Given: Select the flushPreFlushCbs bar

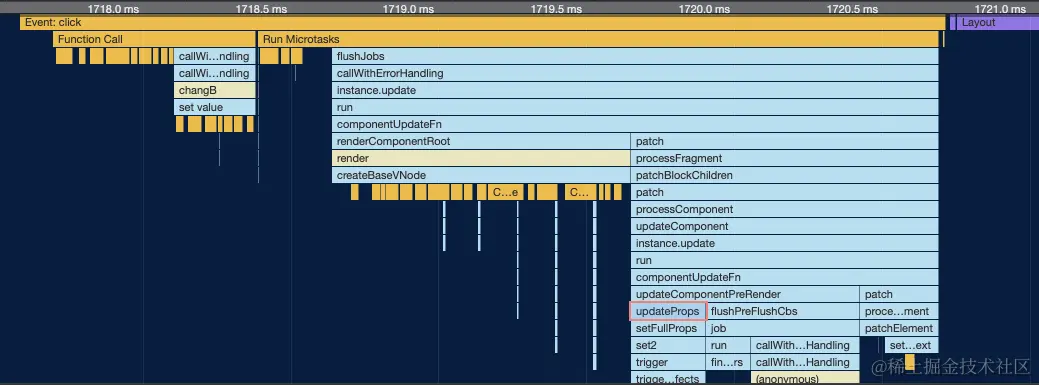Looking at the screenshot, I should coord(783,311).
